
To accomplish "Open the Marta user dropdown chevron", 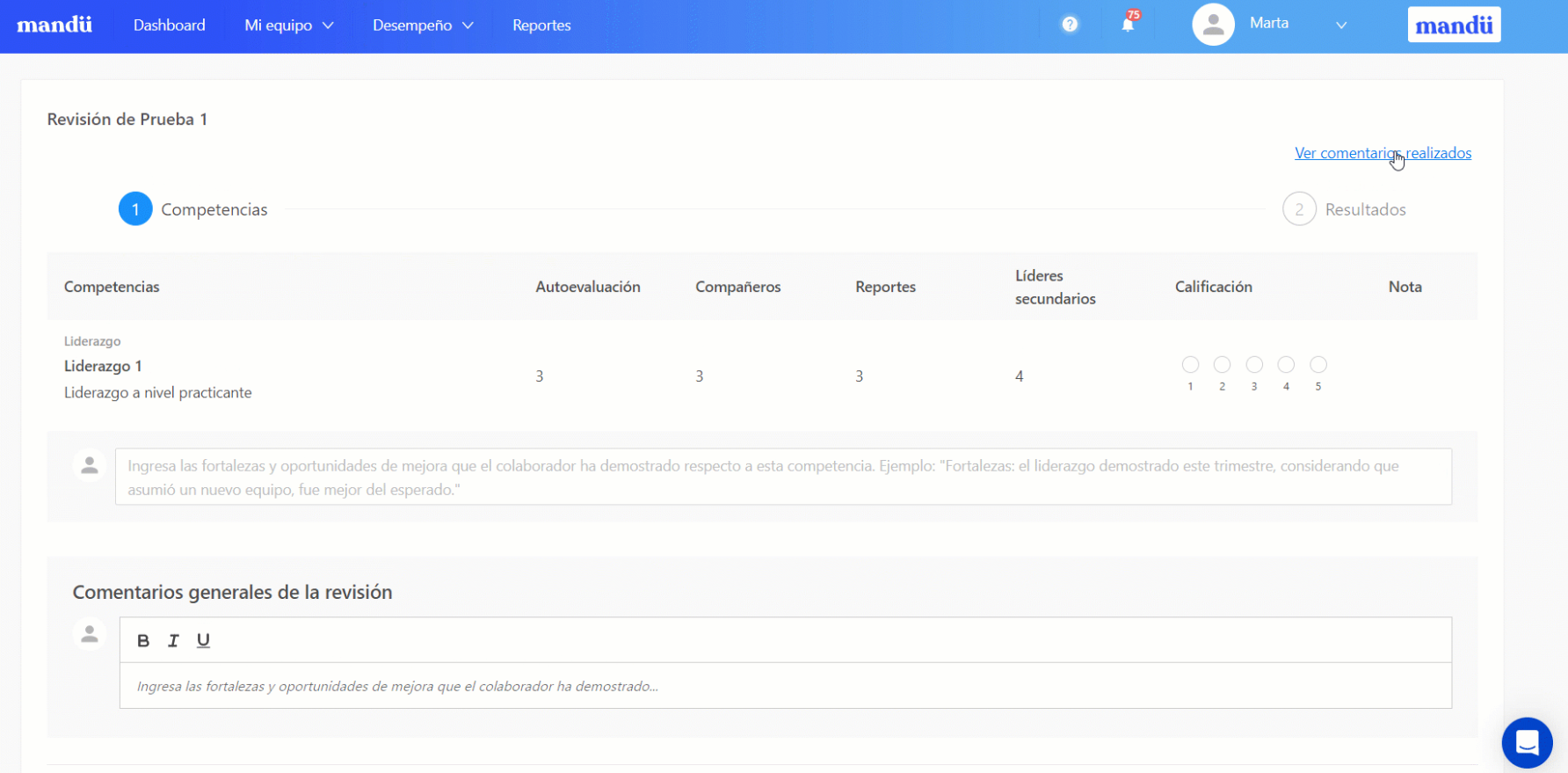I will click(1341, 26).
